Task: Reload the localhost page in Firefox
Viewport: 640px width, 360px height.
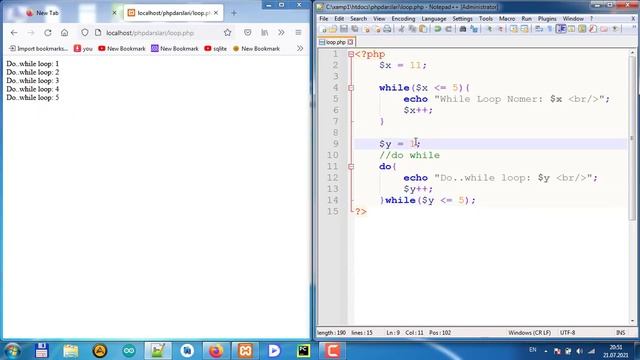Action: click(48, 32)
